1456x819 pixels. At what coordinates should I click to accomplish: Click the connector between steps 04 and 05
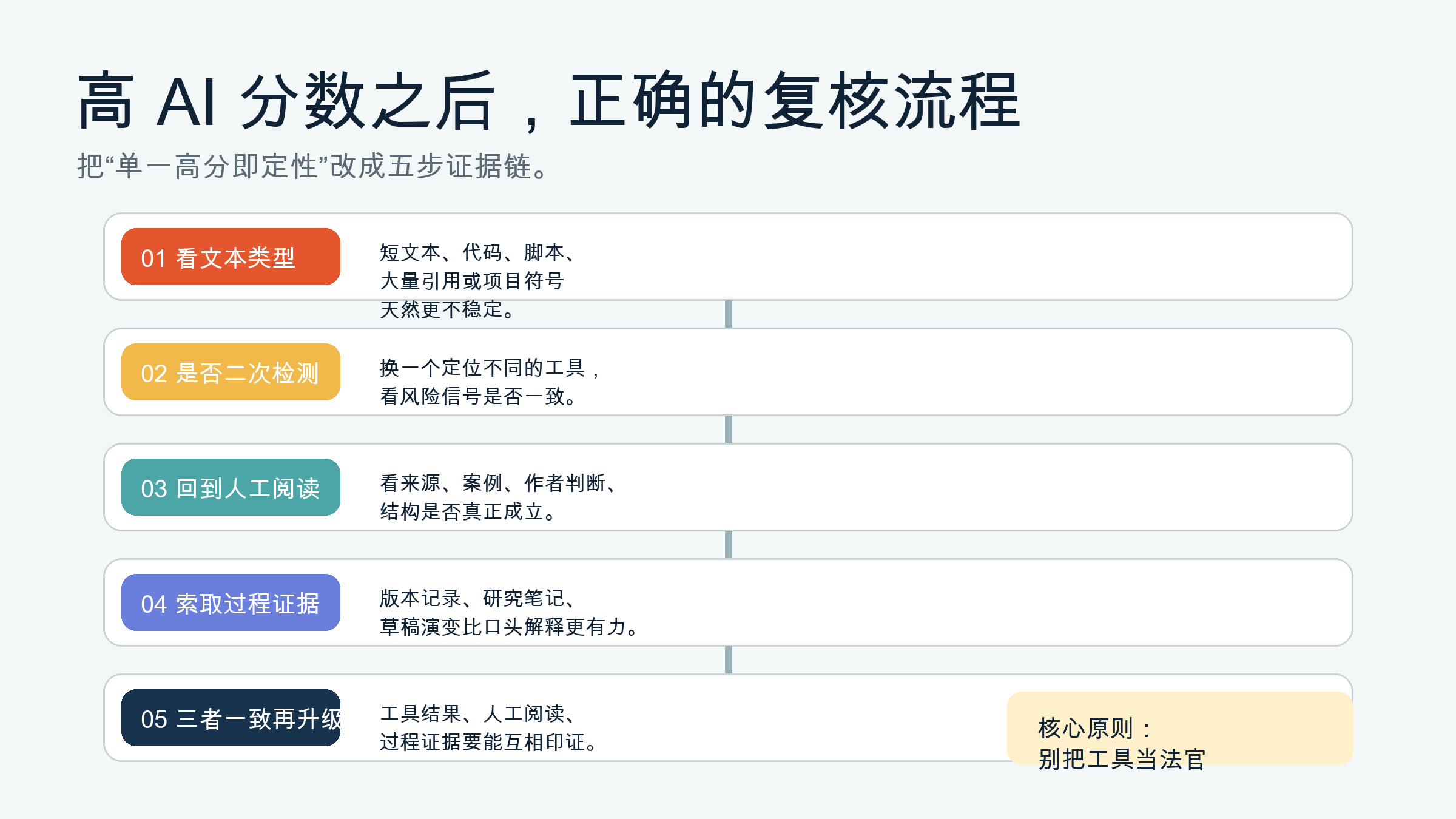coord(728,660)
